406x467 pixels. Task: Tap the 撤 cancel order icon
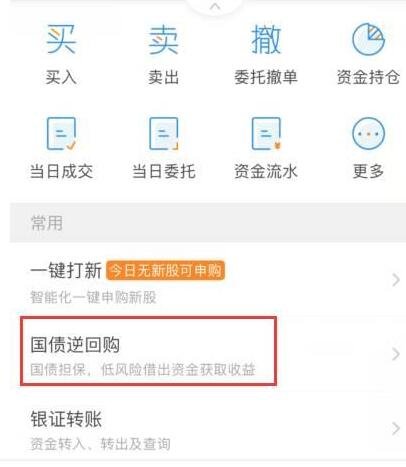[x=266, y=39]
